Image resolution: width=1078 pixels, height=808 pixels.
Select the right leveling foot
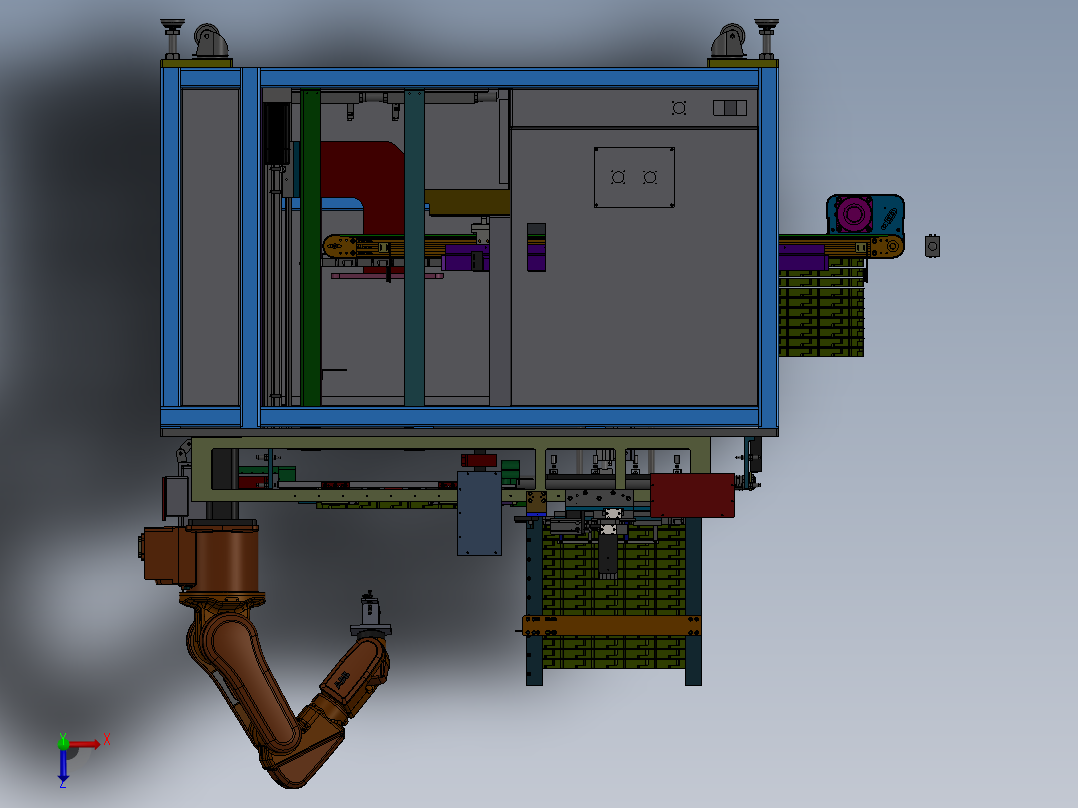pos(766,39)
